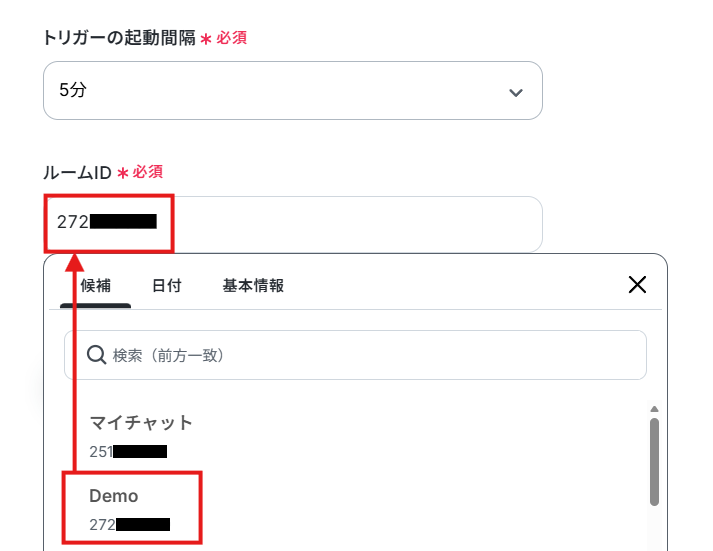
Task: Click the scrollbar up arrow in candidates list
Action: [654, 409]
